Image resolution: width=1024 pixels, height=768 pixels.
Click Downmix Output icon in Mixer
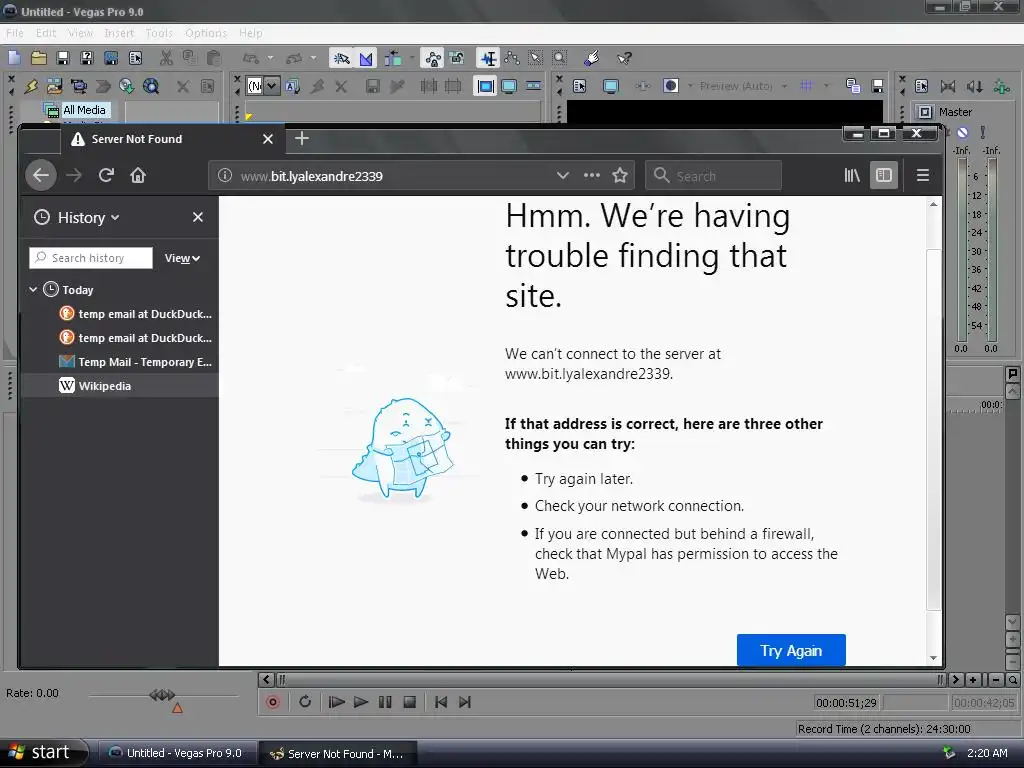click(x=947, y=86)
